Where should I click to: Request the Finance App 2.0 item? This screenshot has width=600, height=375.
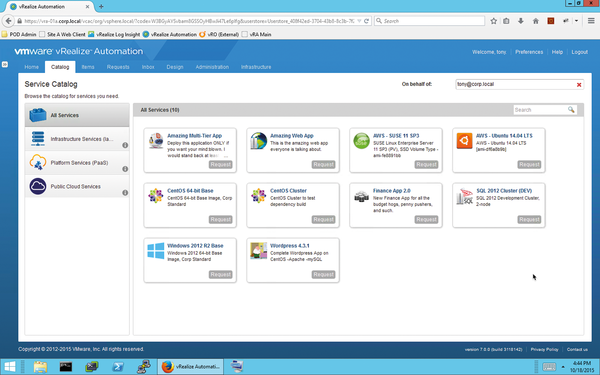[x=426, y=220]
